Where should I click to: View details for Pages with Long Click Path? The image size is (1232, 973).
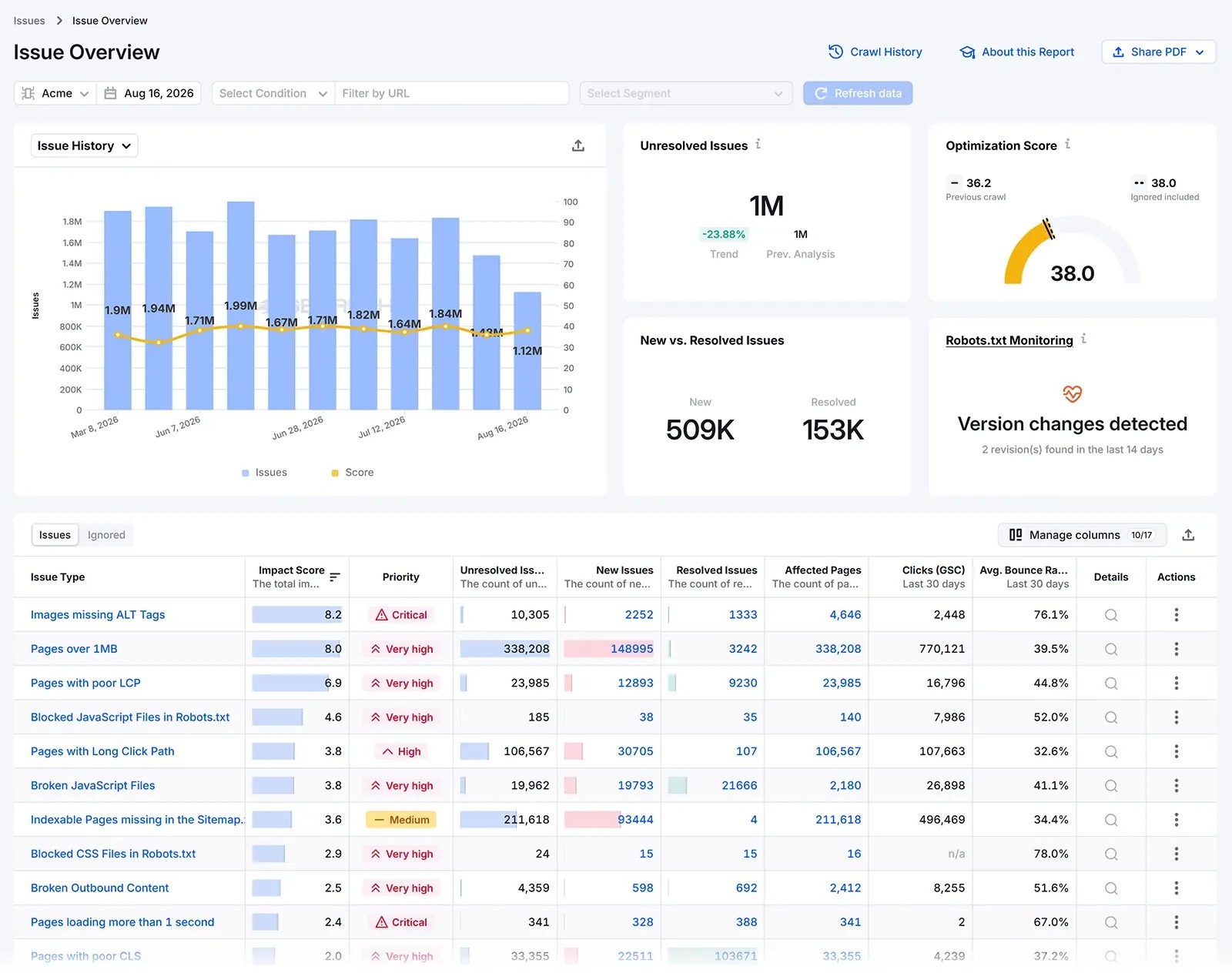(1111, 751)
